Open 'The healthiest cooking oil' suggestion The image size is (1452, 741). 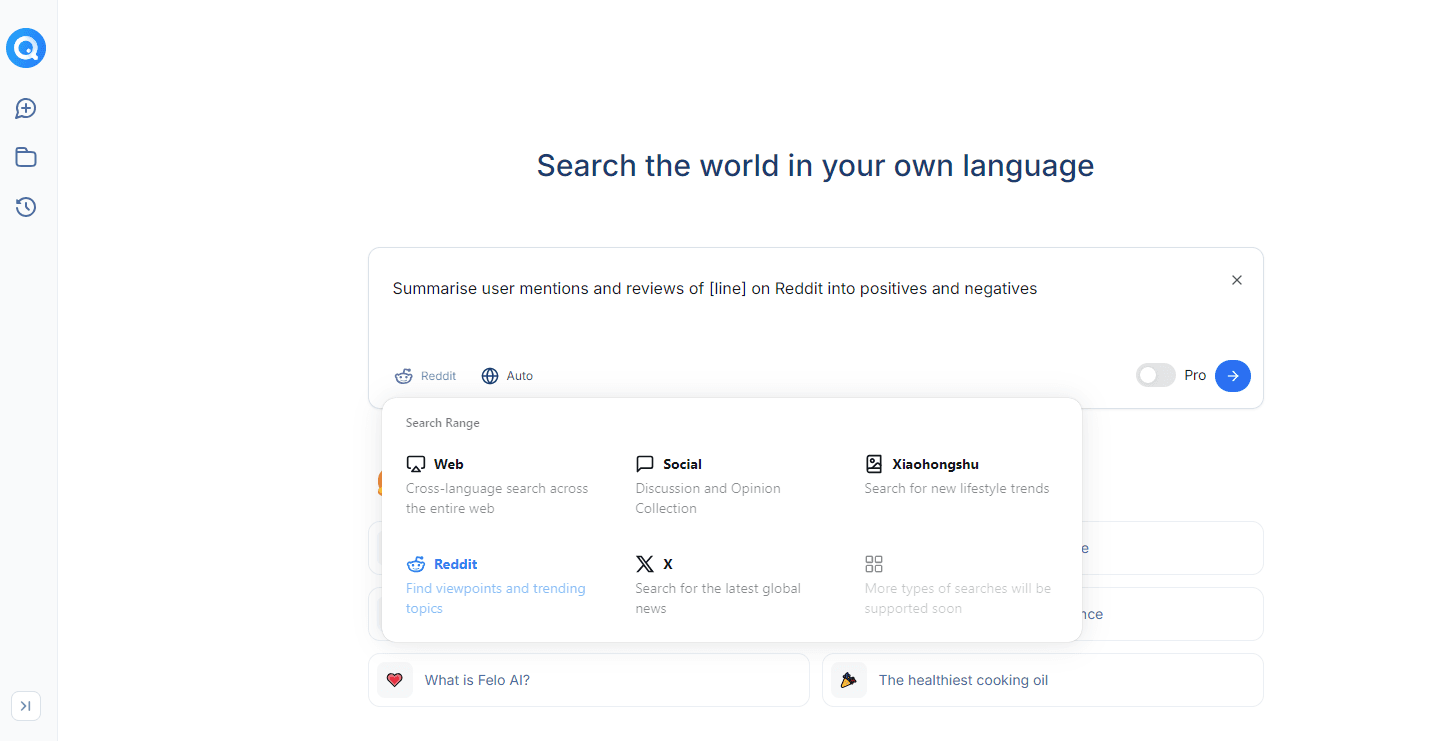coord(1042,680)
